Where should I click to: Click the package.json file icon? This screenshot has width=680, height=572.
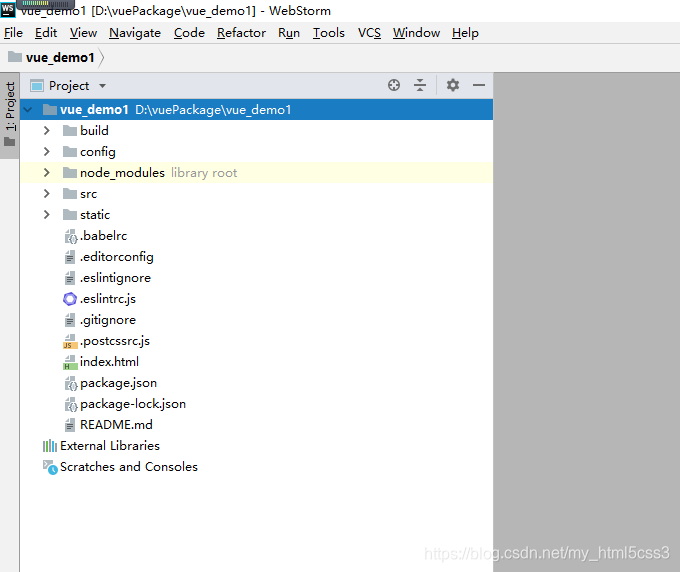tap(70, 383)
